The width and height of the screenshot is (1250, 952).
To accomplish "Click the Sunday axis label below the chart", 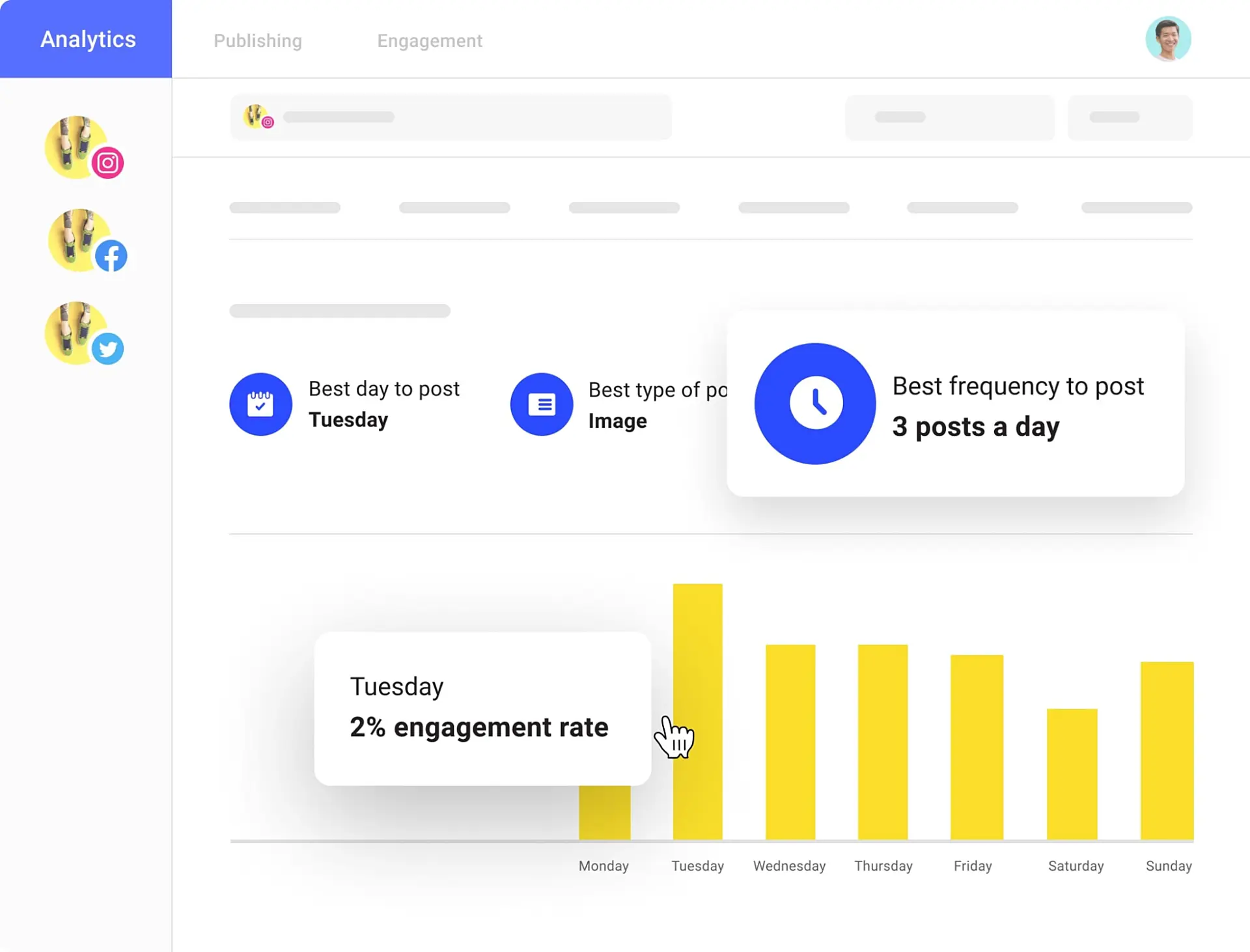I will 1169,866.
